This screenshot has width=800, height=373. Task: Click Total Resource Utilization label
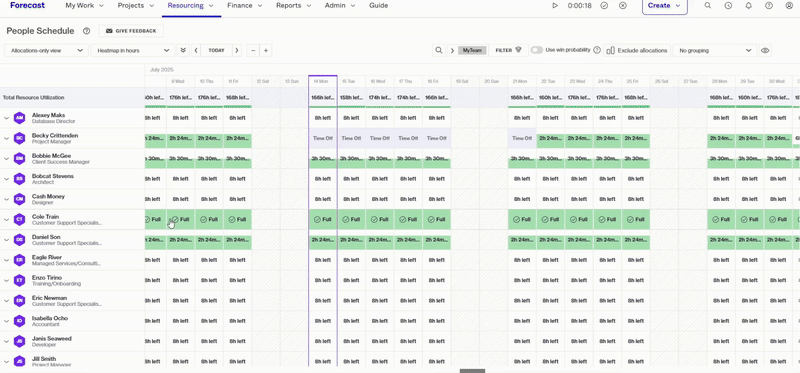click(x=34, y=97)
